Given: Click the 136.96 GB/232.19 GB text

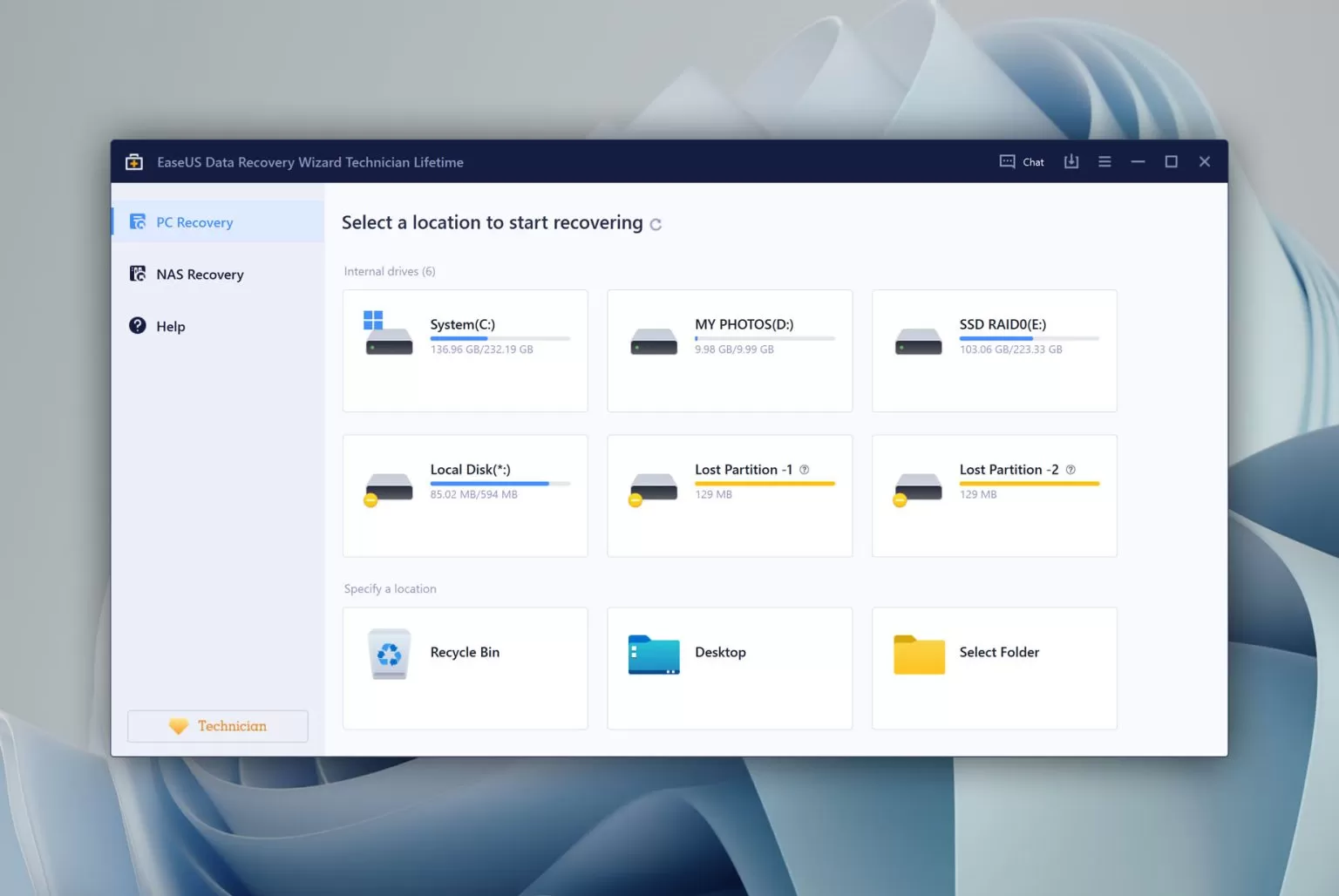Looking at the screenshot, I should 481,350.
